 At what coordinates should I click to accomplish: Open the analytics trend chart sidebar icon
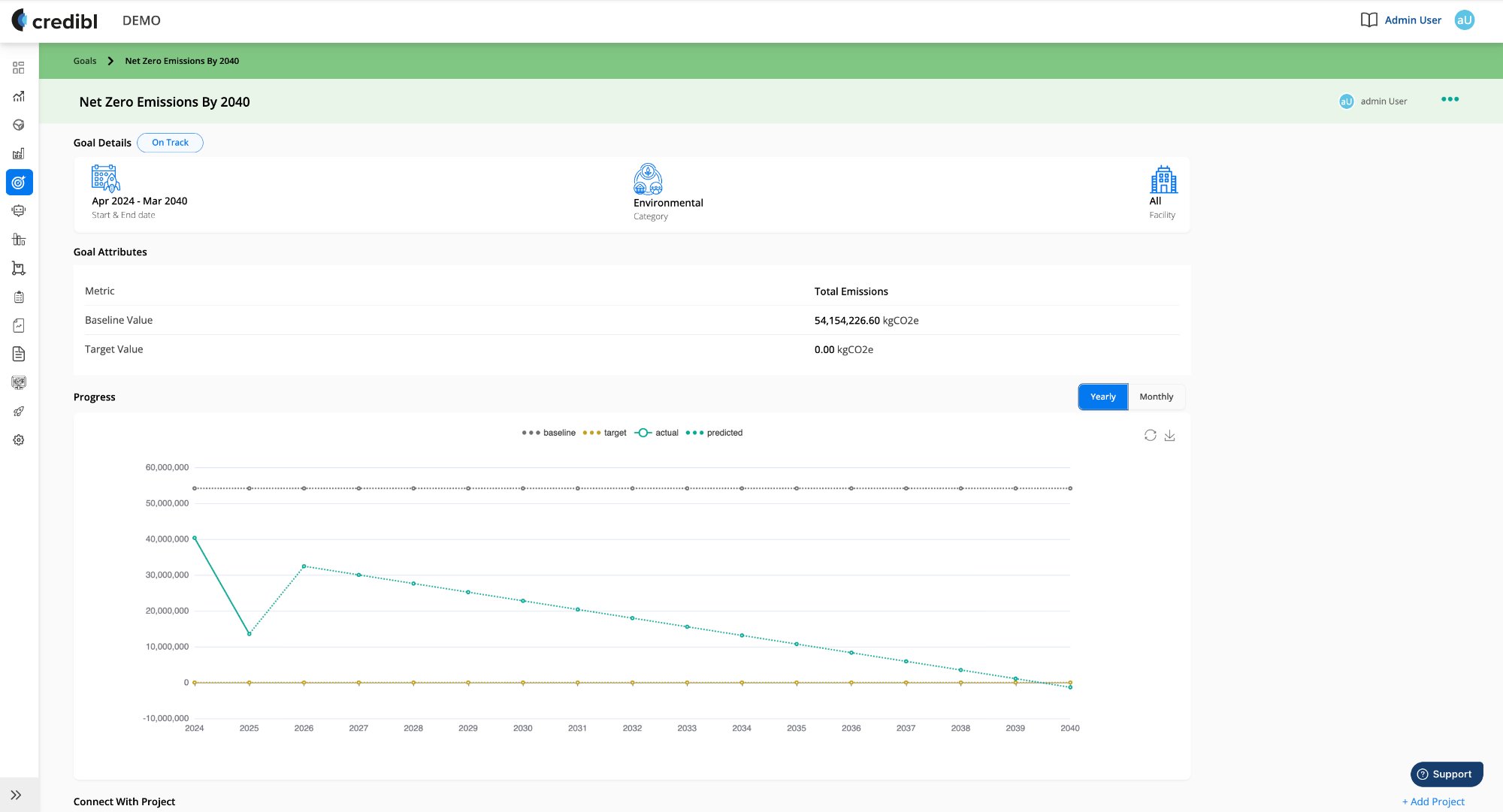[x=19, y=96]
